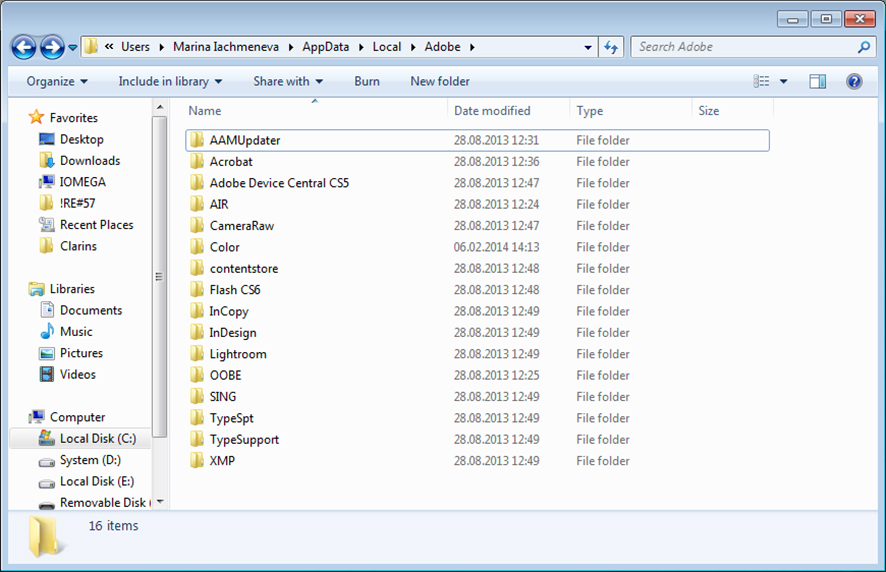This screenshot has height=572, width=886.
Task: Refresh the Adobe folder view
Action: [x=611, y=47]
